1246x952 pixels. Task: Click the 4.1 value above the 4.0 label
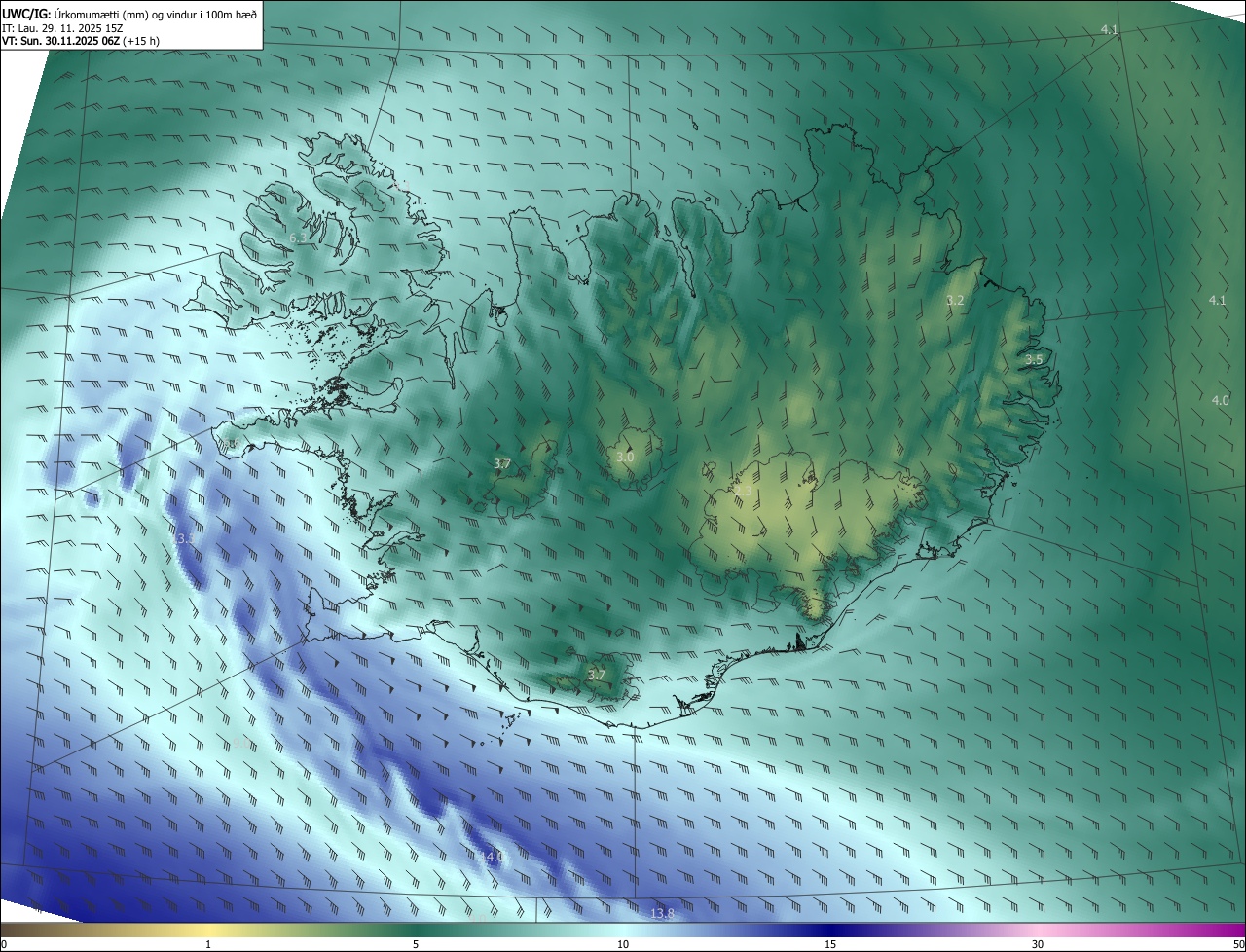click(1217, 300)
